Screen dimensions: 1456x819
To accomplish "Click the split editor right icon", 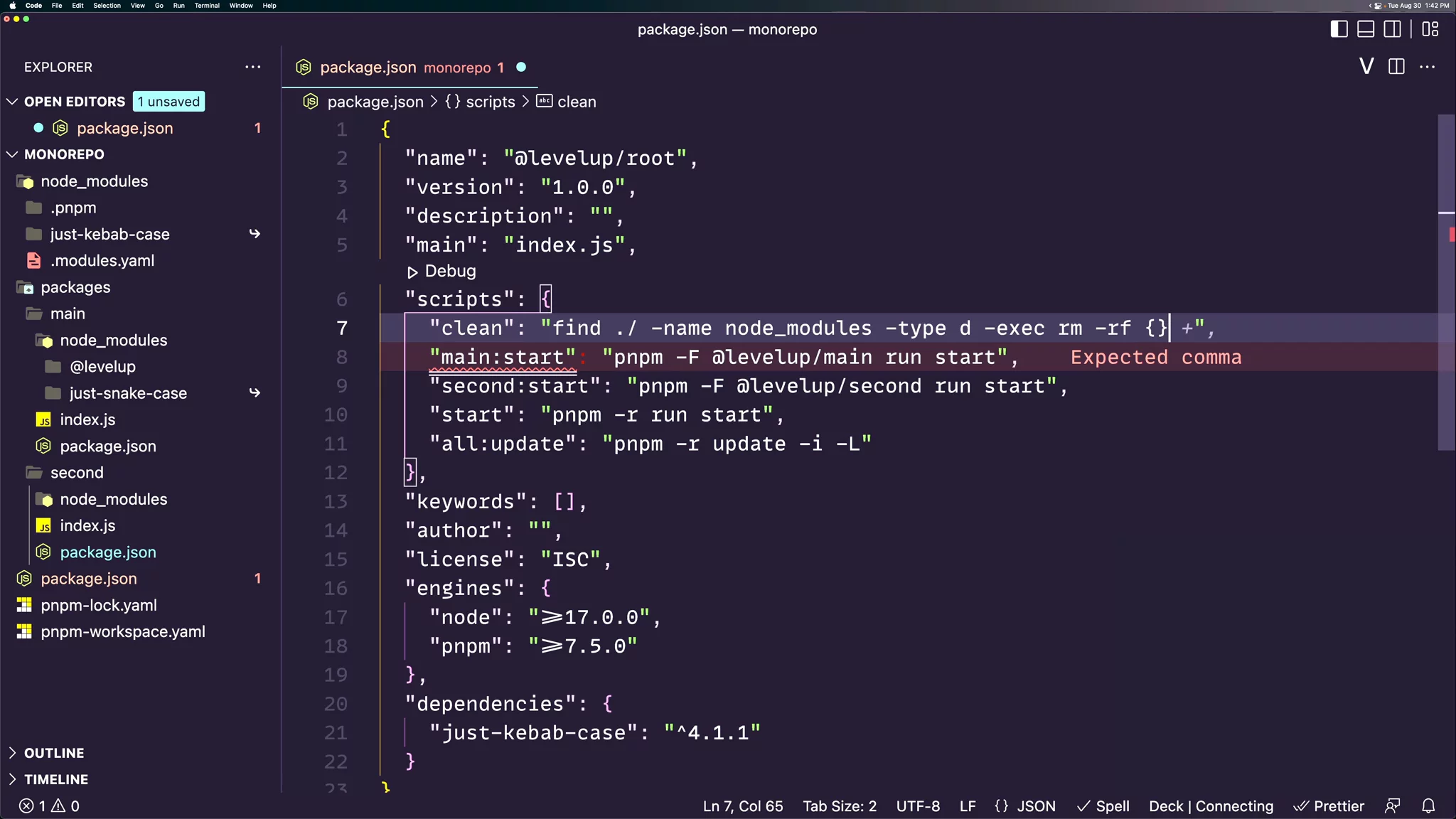I will click(1396, 67).
